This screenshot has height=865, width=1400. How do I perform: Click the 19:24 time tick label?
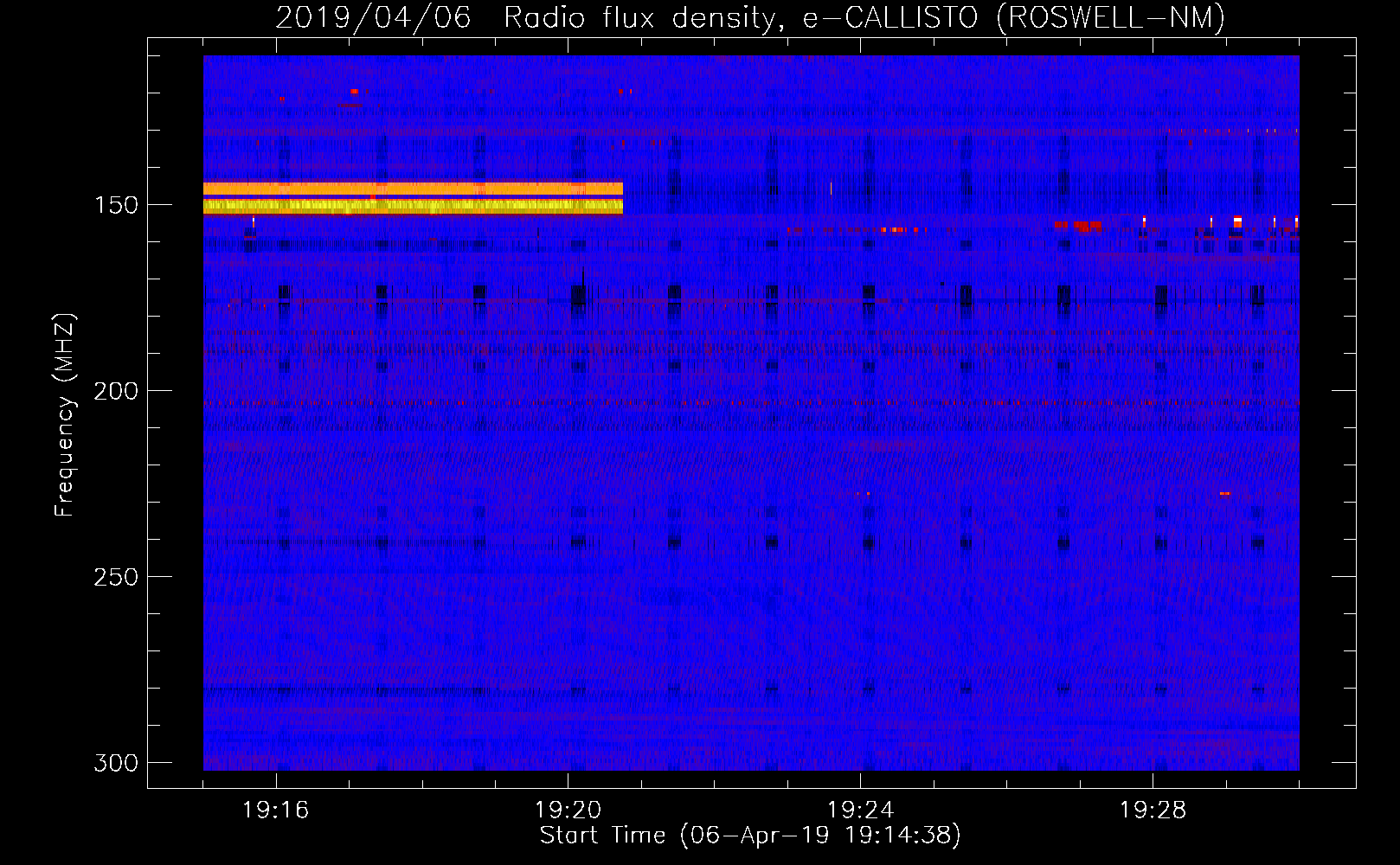(861, 811)
